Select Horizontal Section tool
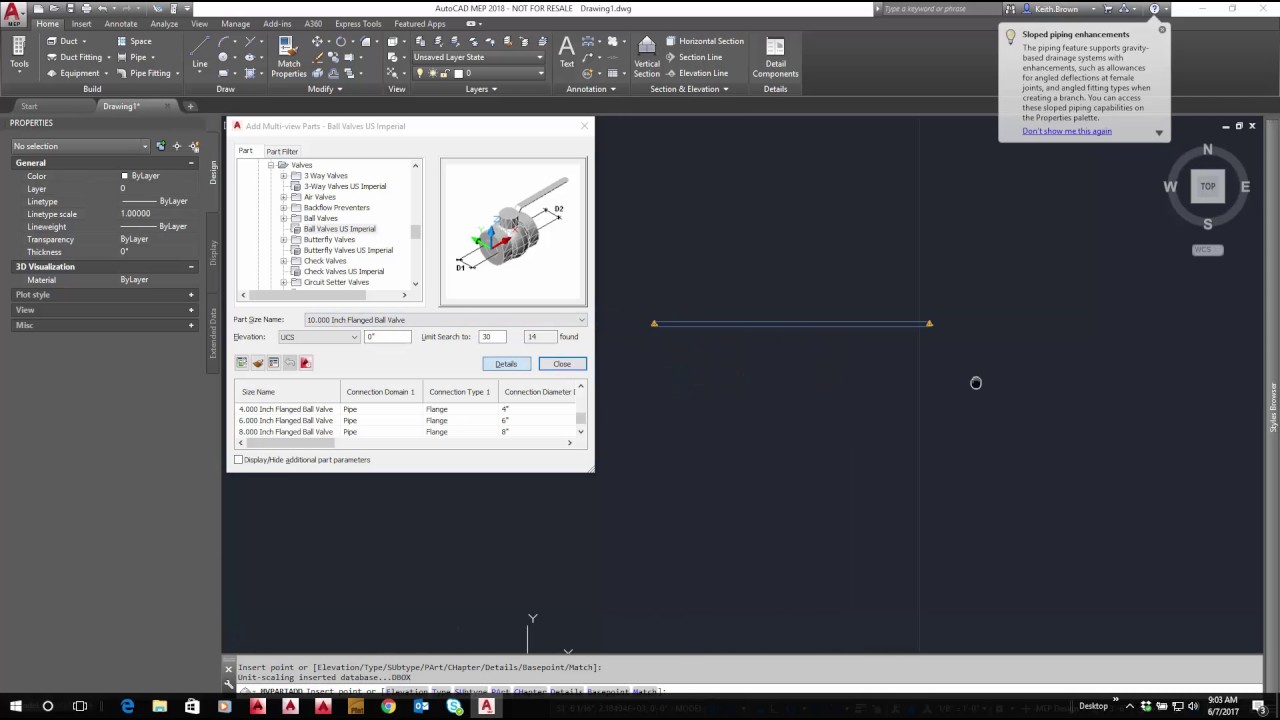Screen dimensions: 1280x720 704,41
